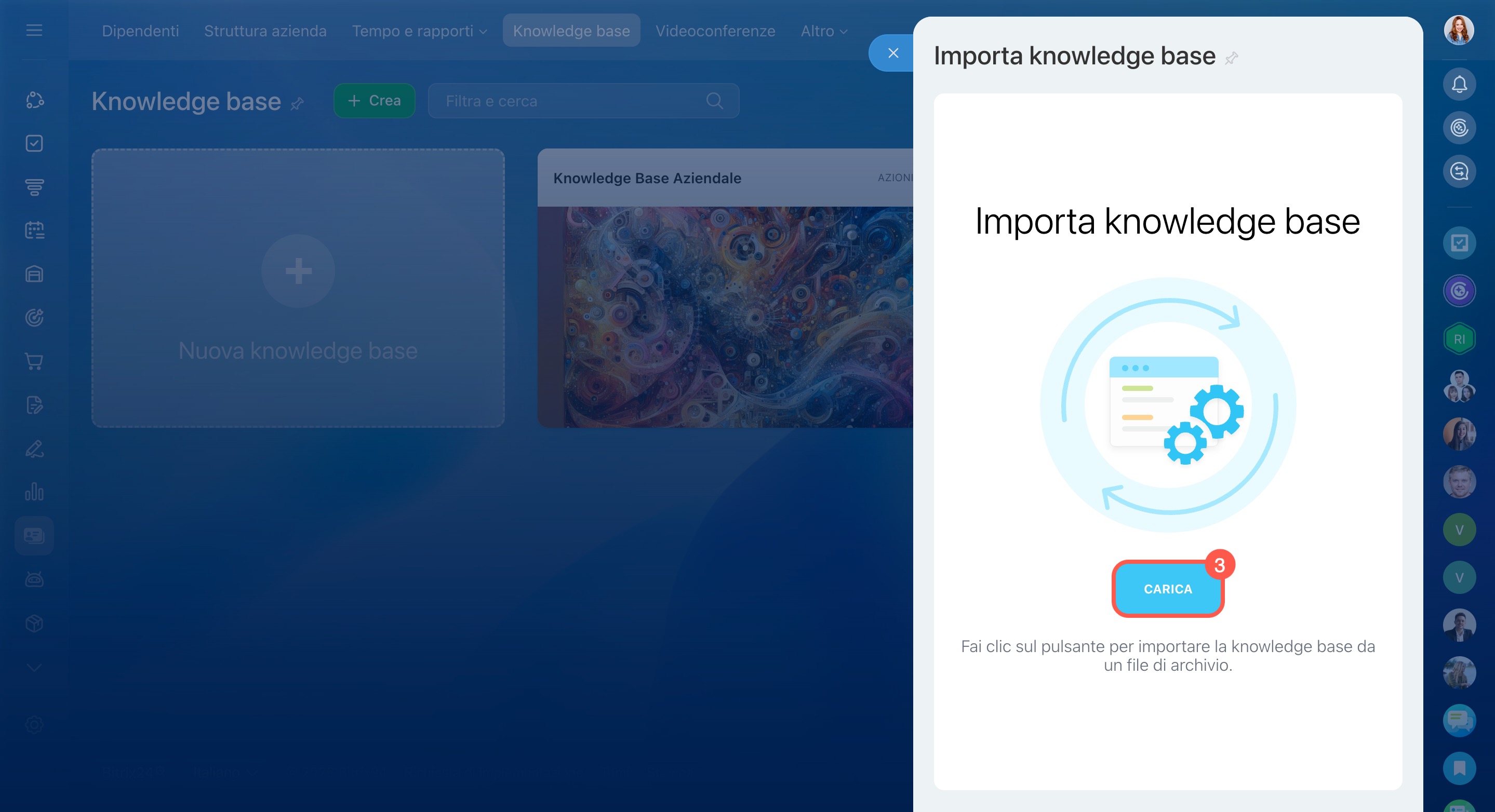Click the green Crea button
The height and width of the screenshot is (812, 1495).
(375, 101)
